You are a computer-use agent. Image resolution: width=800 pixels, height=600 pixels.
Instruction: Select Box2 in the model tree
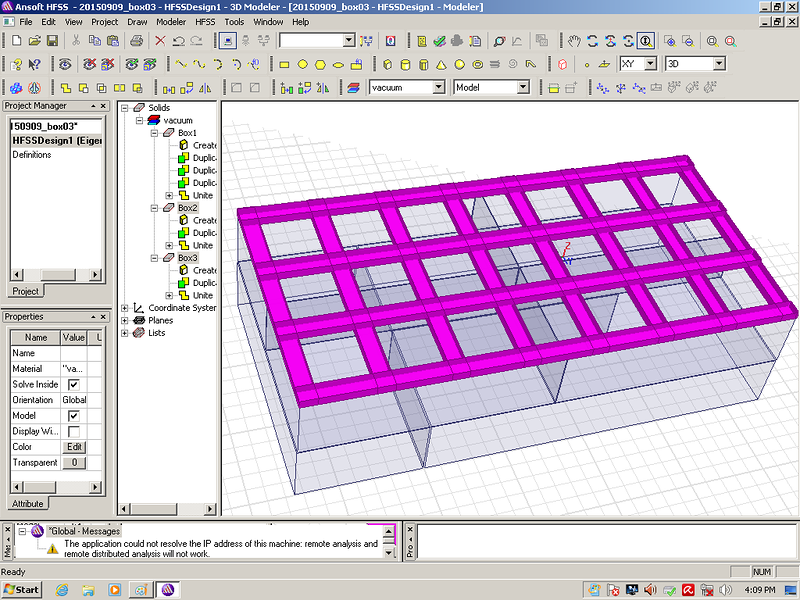tap(187, 208)
